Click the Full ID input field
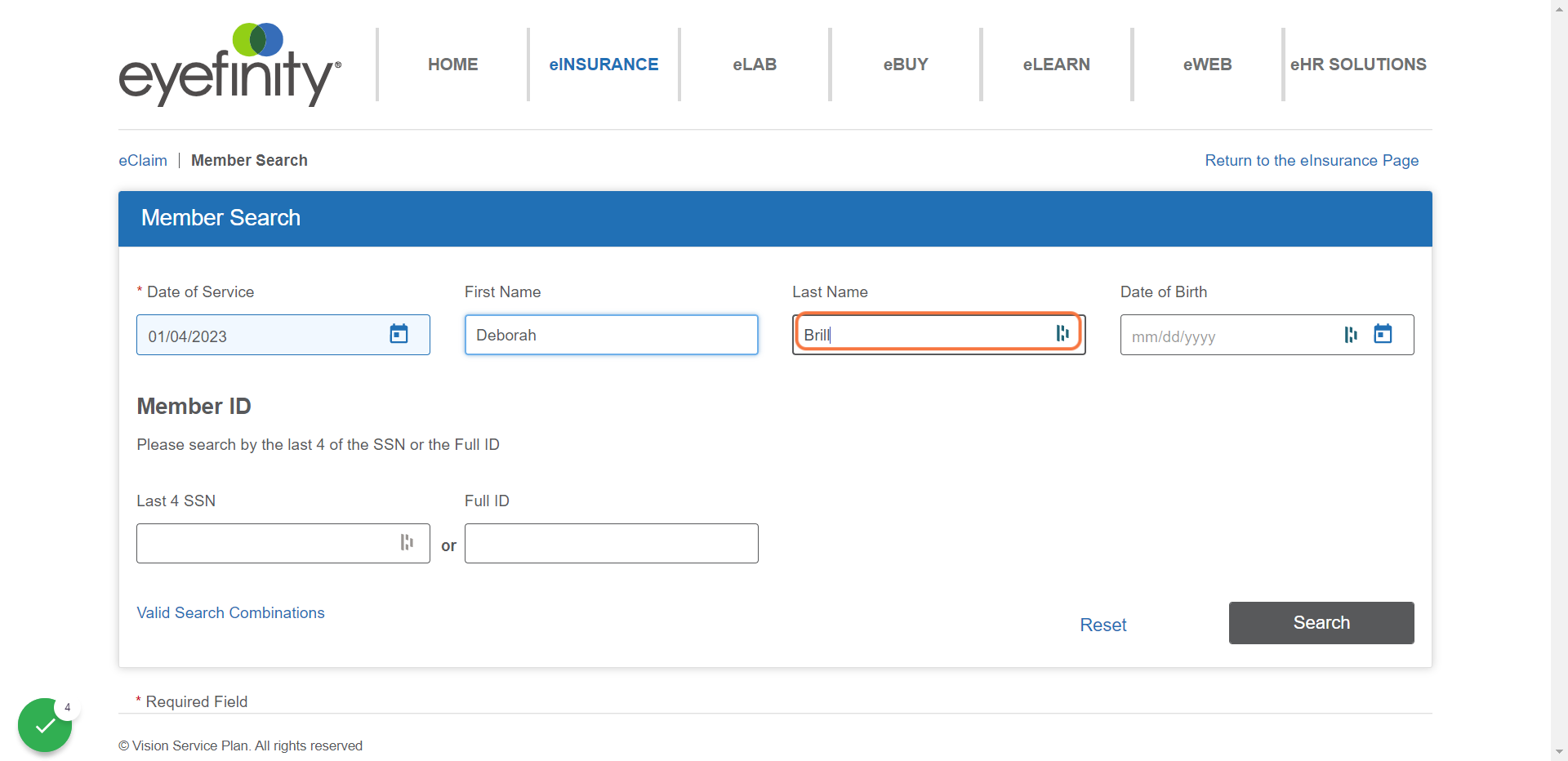Image resolution: width=1568 pixels, height=761 pixels. (612, 543)
